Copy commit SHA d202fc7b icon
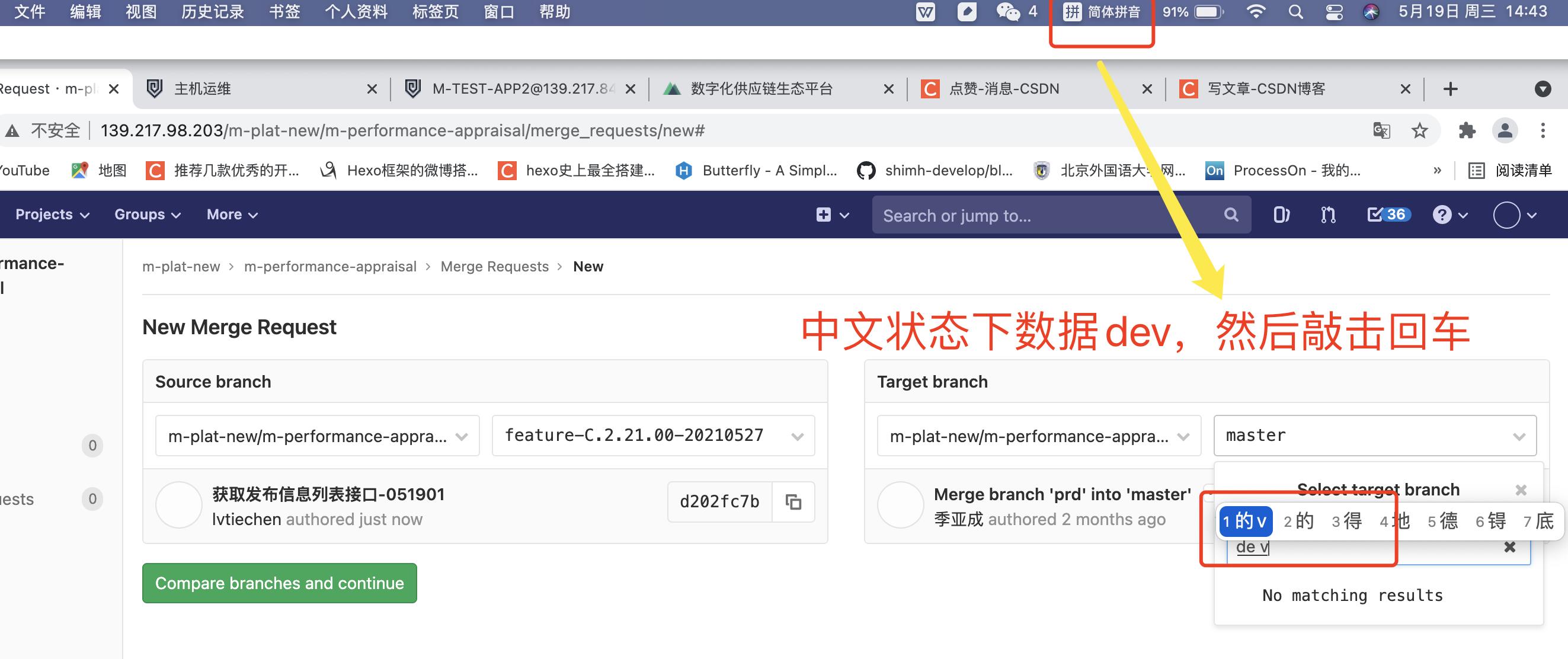Image resolution: width=1568 pixels, height=659 pixels. (793, 502)
